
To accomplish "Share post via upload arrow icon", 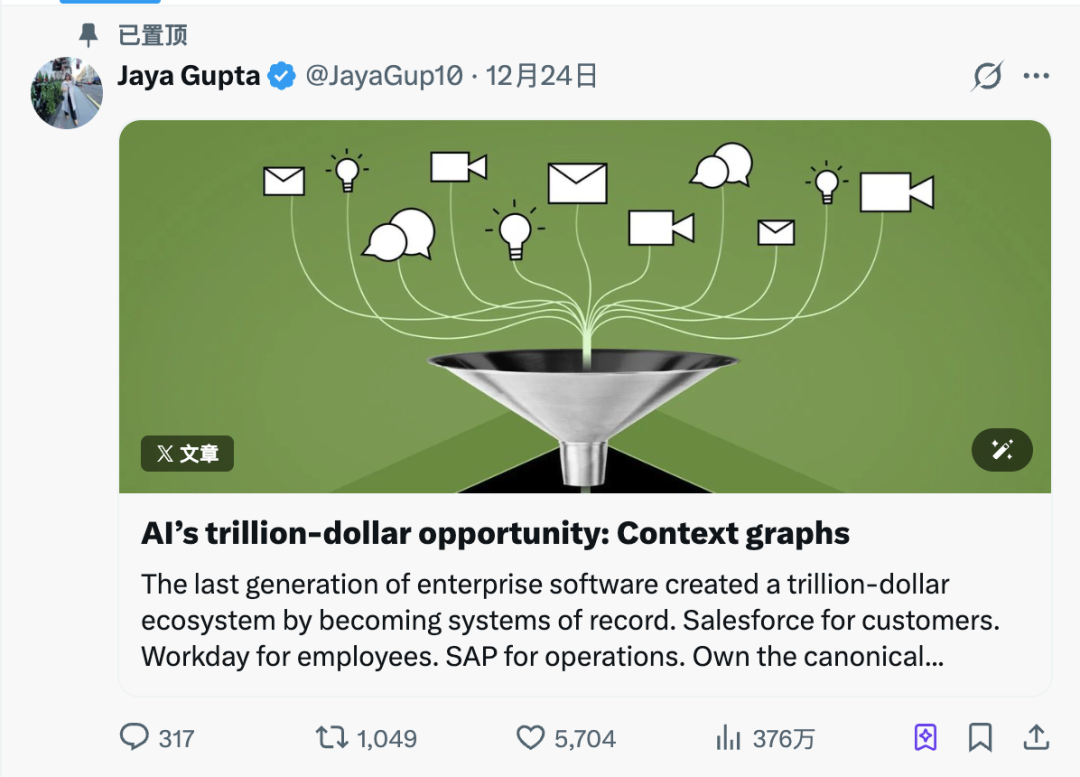I will [x=1036, y=738].
